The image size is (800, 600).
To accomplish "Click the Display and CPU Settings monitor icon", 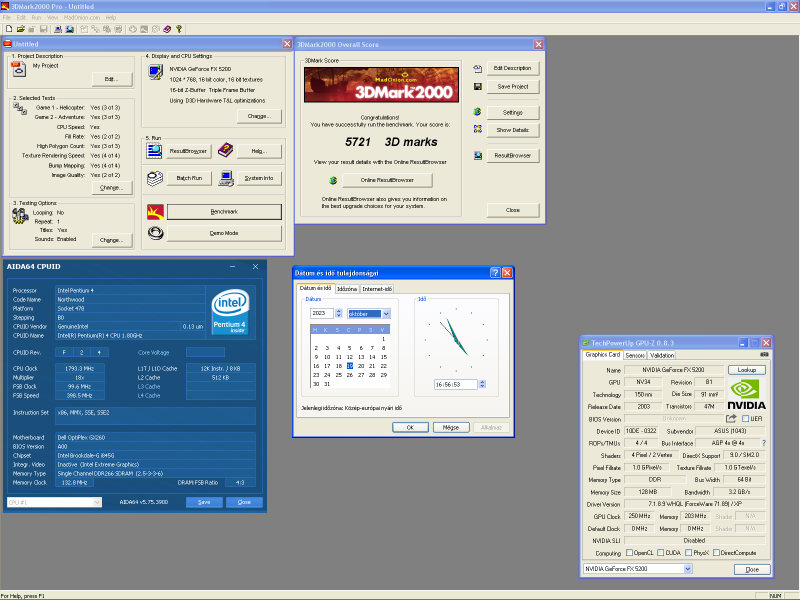I will [x=155, y=72].
